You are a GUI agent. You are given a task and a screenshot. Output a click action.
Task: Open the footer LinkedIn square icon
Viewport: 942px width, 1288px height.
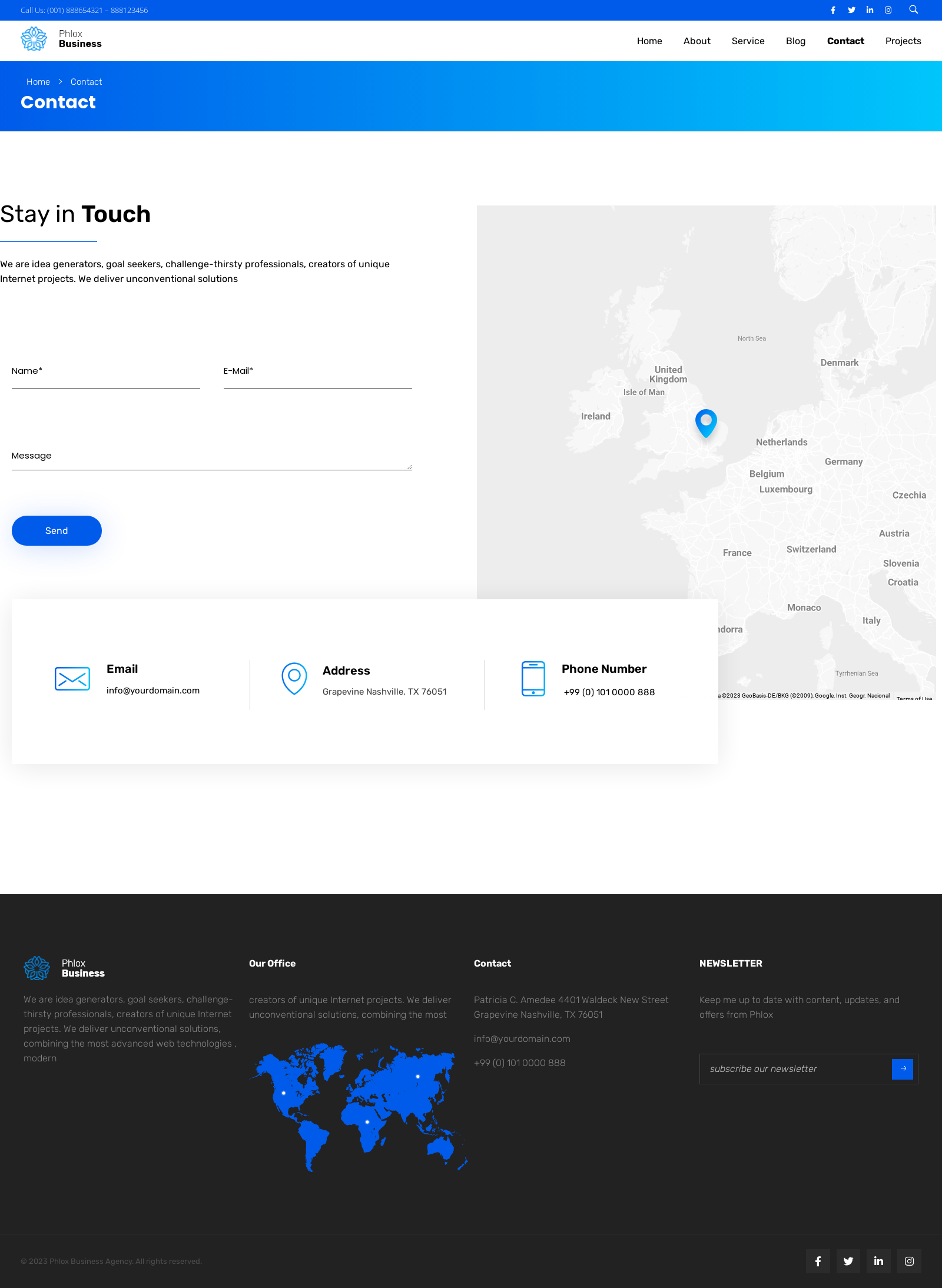tap(878, 1261)
